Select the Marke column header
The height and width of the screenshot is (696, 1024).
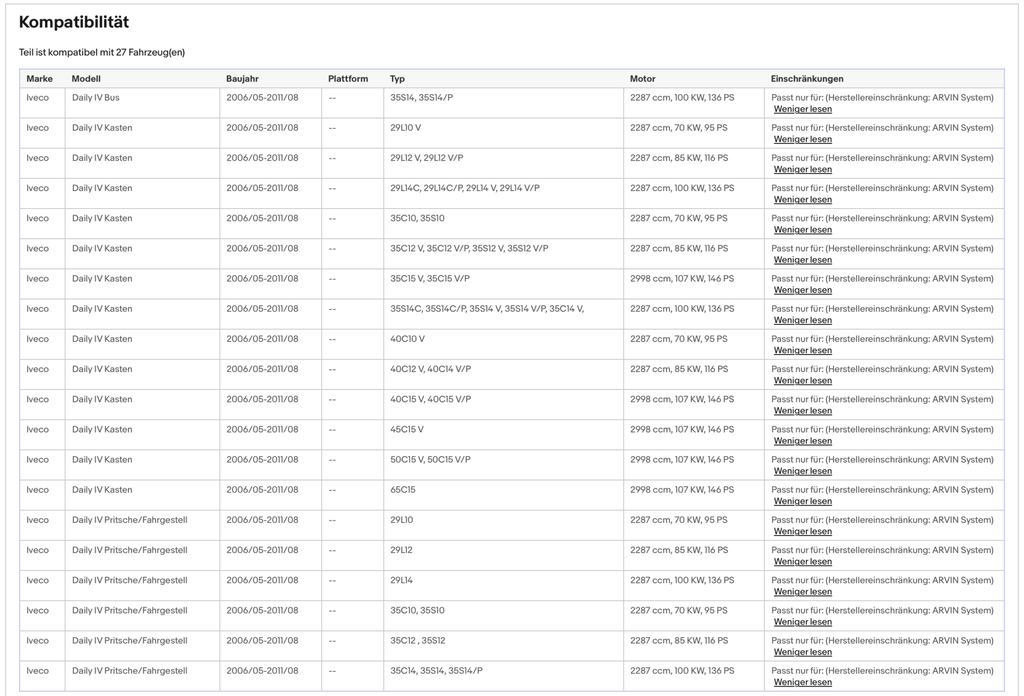39,78
